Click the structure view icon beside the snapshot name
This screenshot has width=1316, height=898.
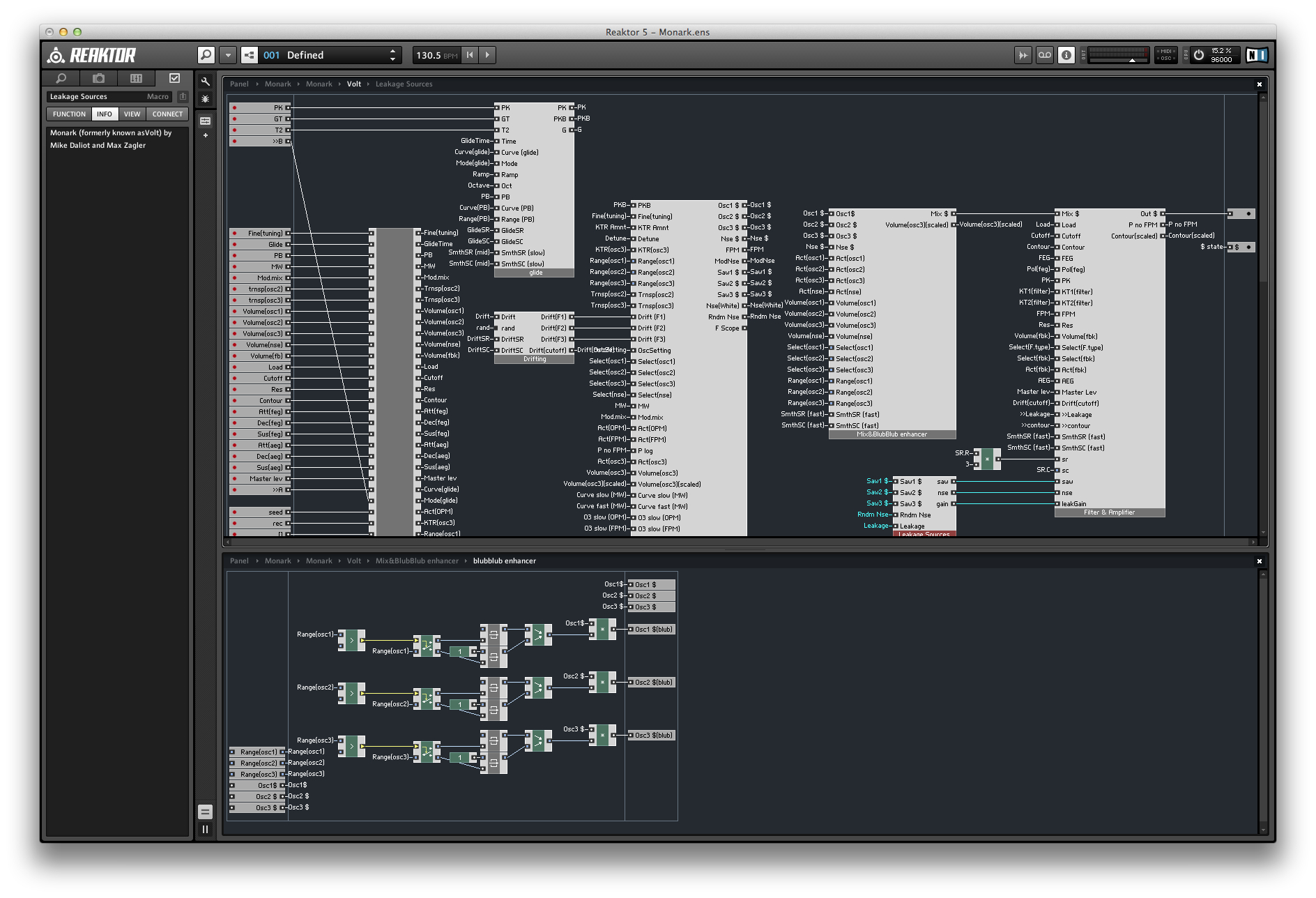point(249,54)
